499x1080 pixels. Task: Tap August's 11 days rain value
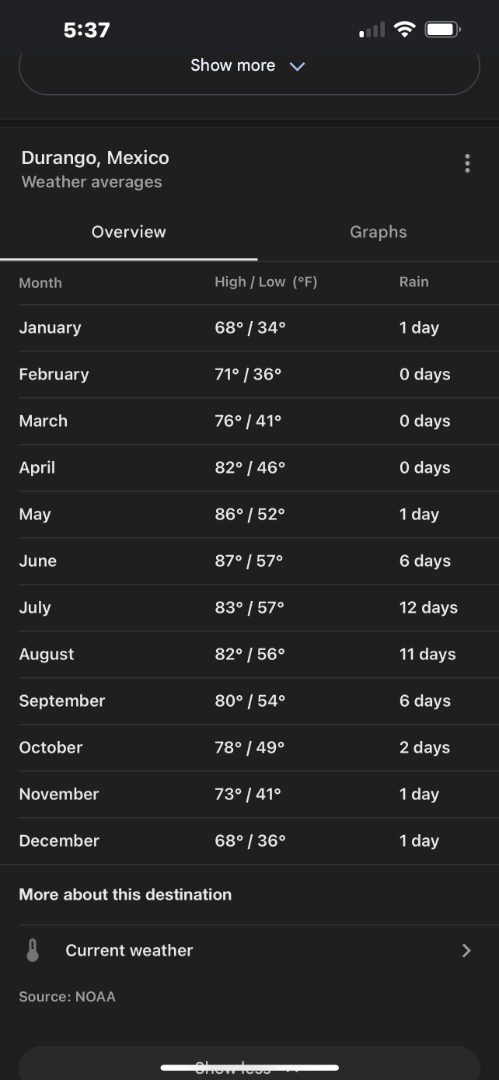pyautogui.click(x=427, y=654)
